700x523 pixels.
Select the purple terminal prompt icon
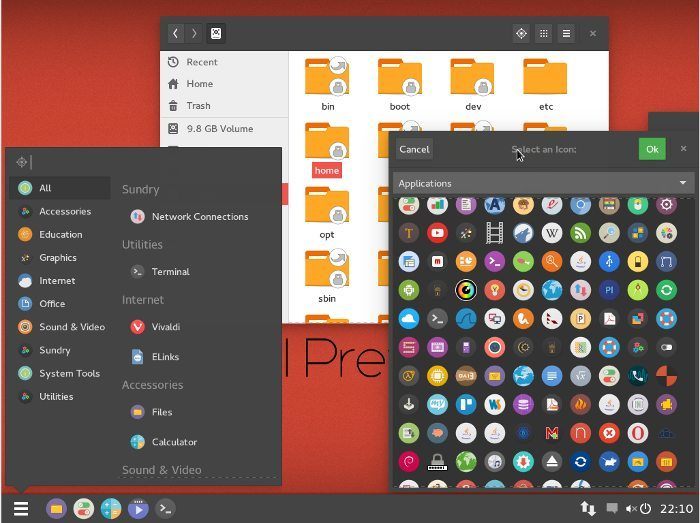pos(494,262)
